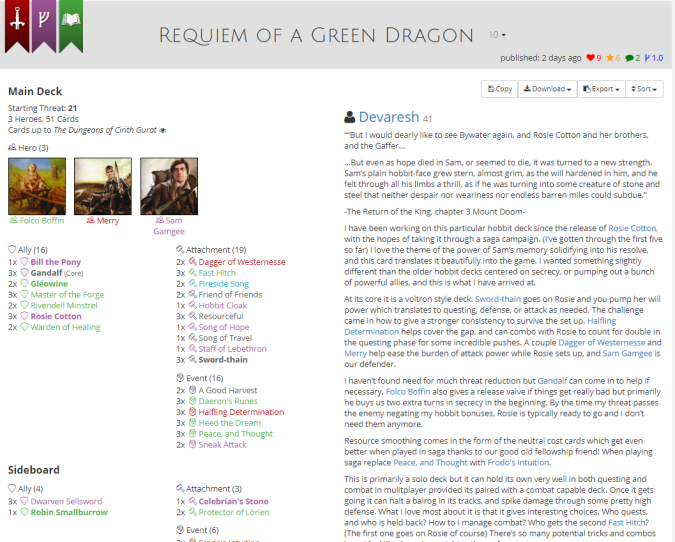Click the blue 1.0 version icon
675x542 pixels.
(653, 58)
